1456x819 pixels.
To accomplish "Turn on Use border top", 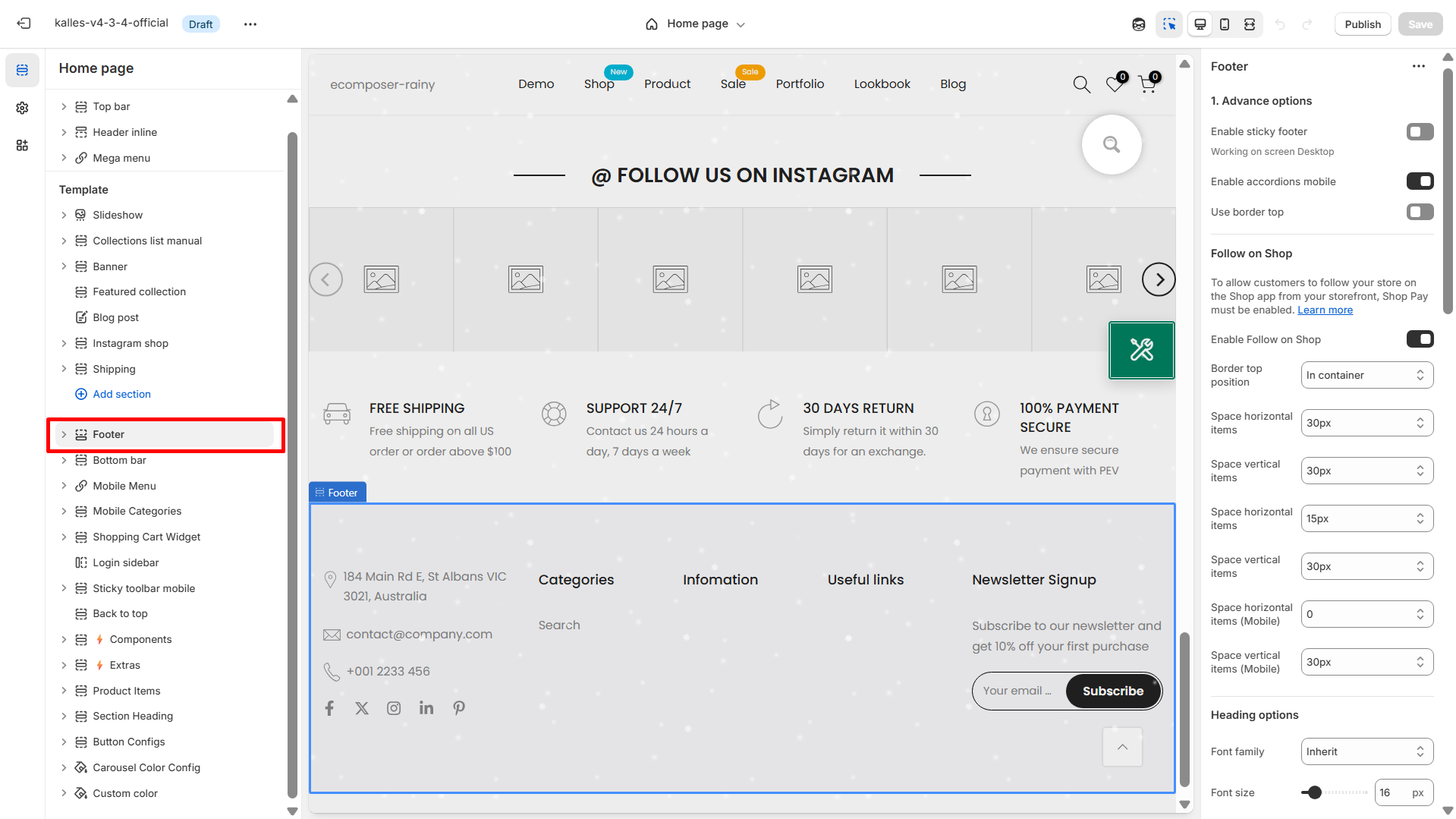I will pos(1419,212).
